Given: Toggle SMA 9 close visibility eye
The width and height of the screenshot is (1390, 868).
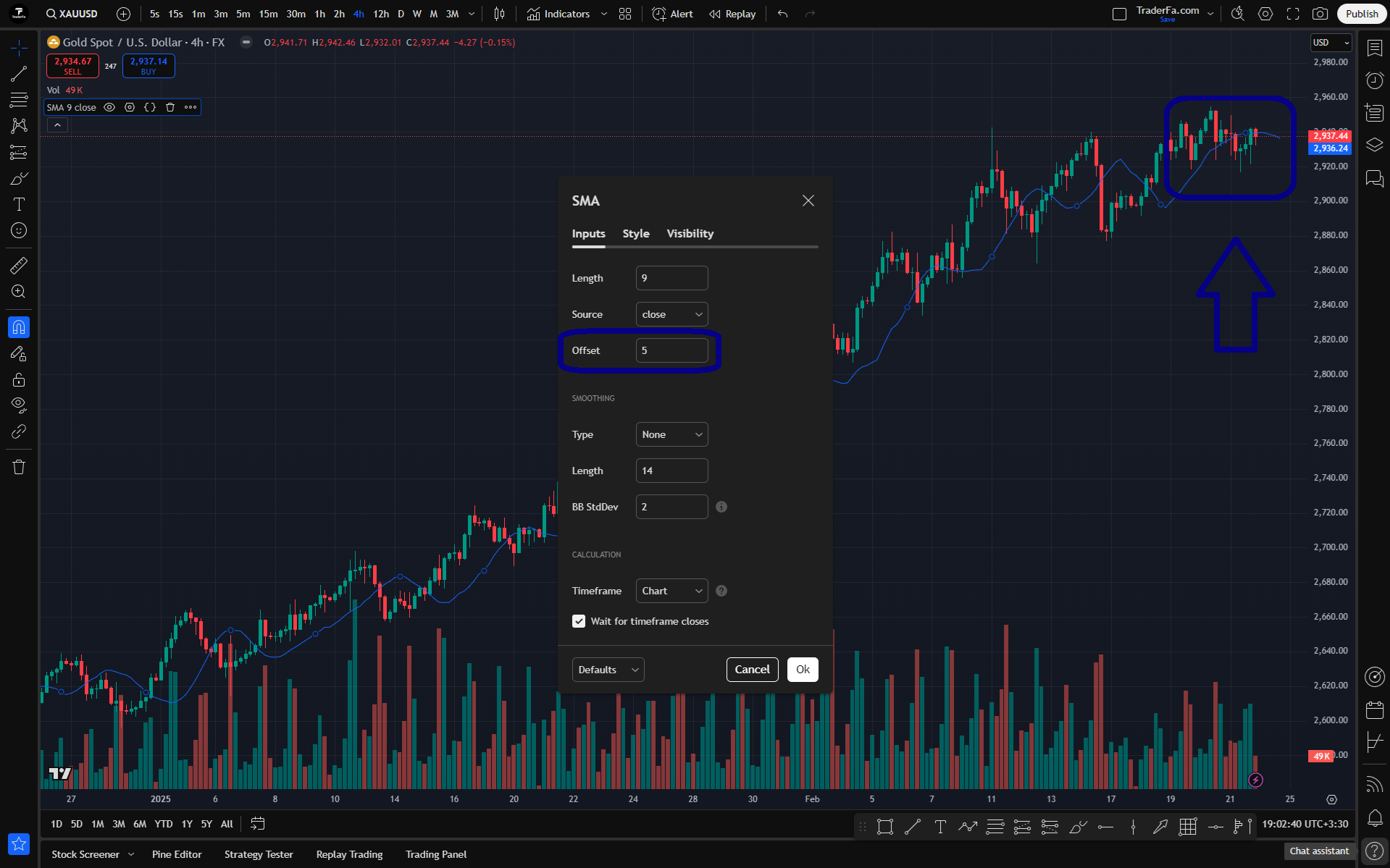Looking at the screenshot, I should 109,107.
